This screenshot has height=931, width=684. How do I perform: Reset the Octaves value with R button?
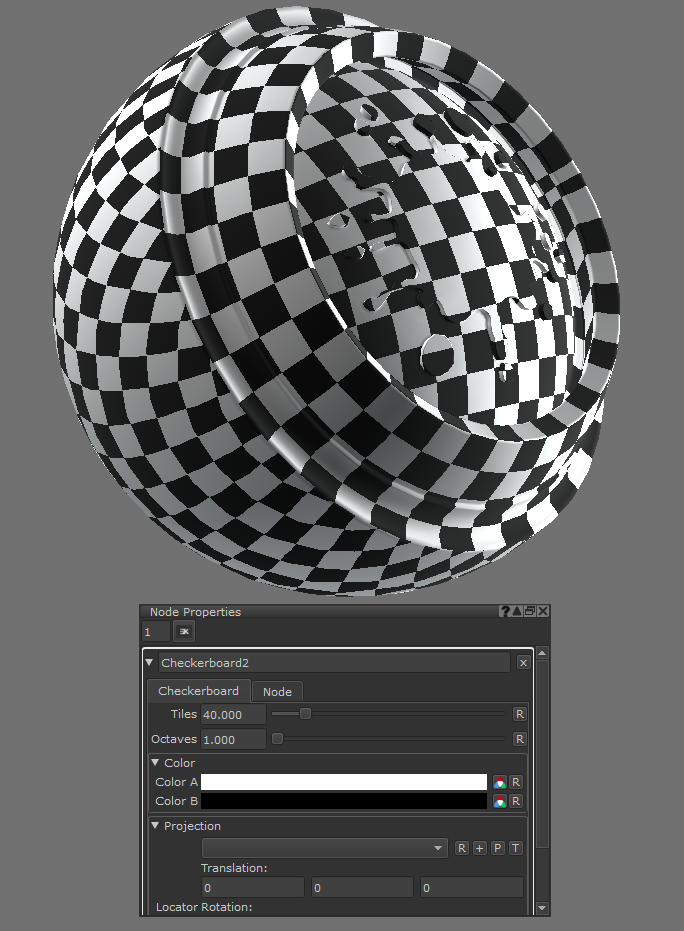click(519, 739)
